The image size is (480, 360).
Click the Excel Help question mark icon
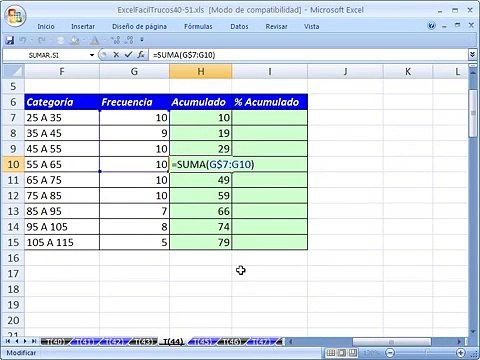(431, 26)
